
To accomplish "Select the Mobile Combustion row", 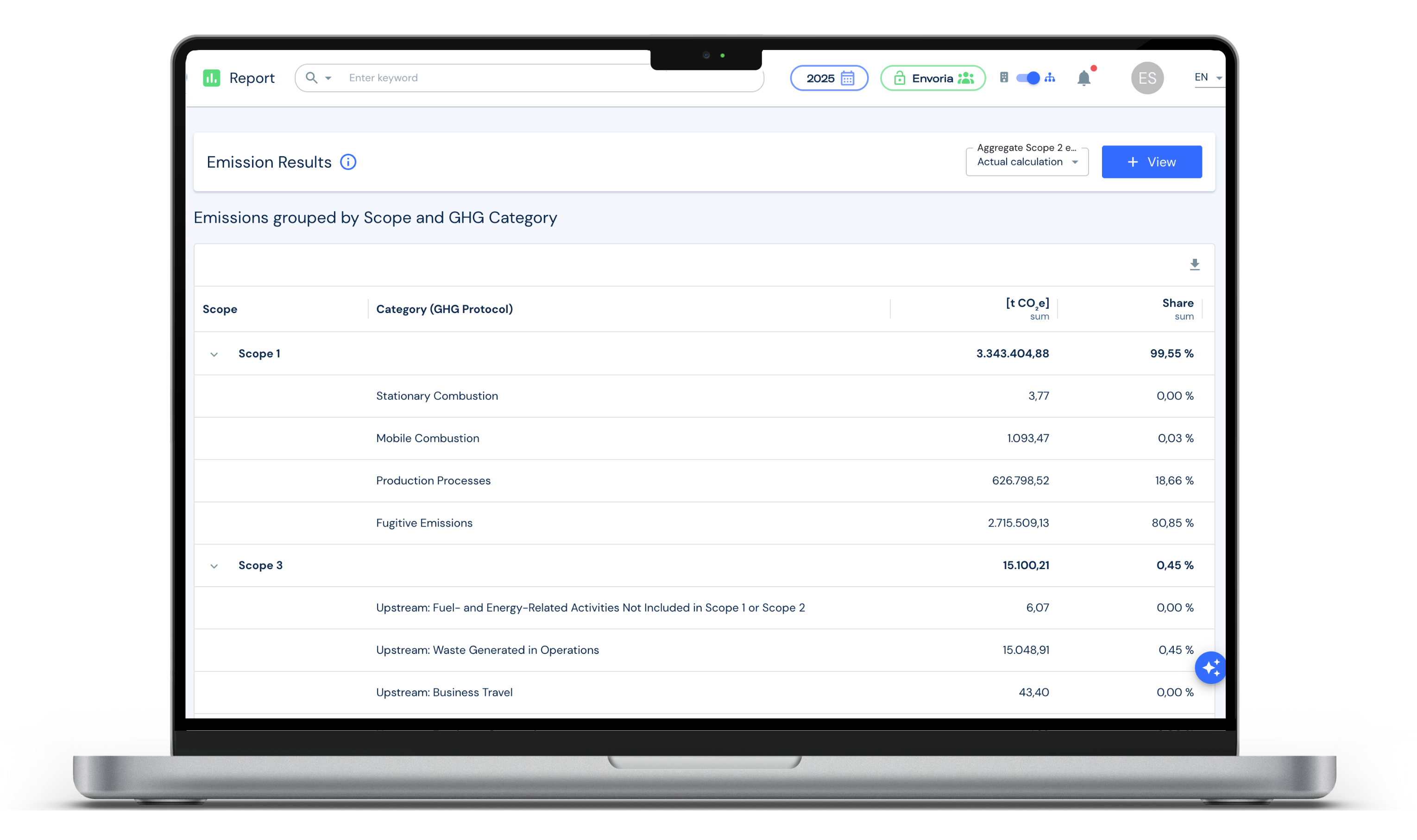I will tap(704, 439).
